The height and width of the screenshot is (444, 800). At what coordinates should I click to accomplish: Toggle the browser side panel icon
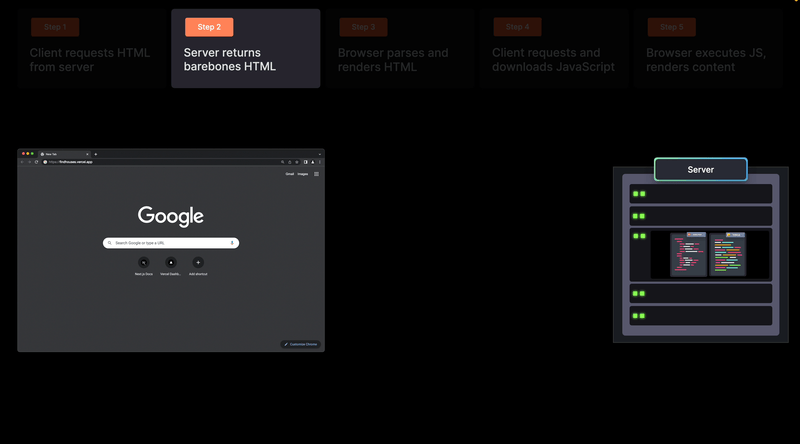306,162
